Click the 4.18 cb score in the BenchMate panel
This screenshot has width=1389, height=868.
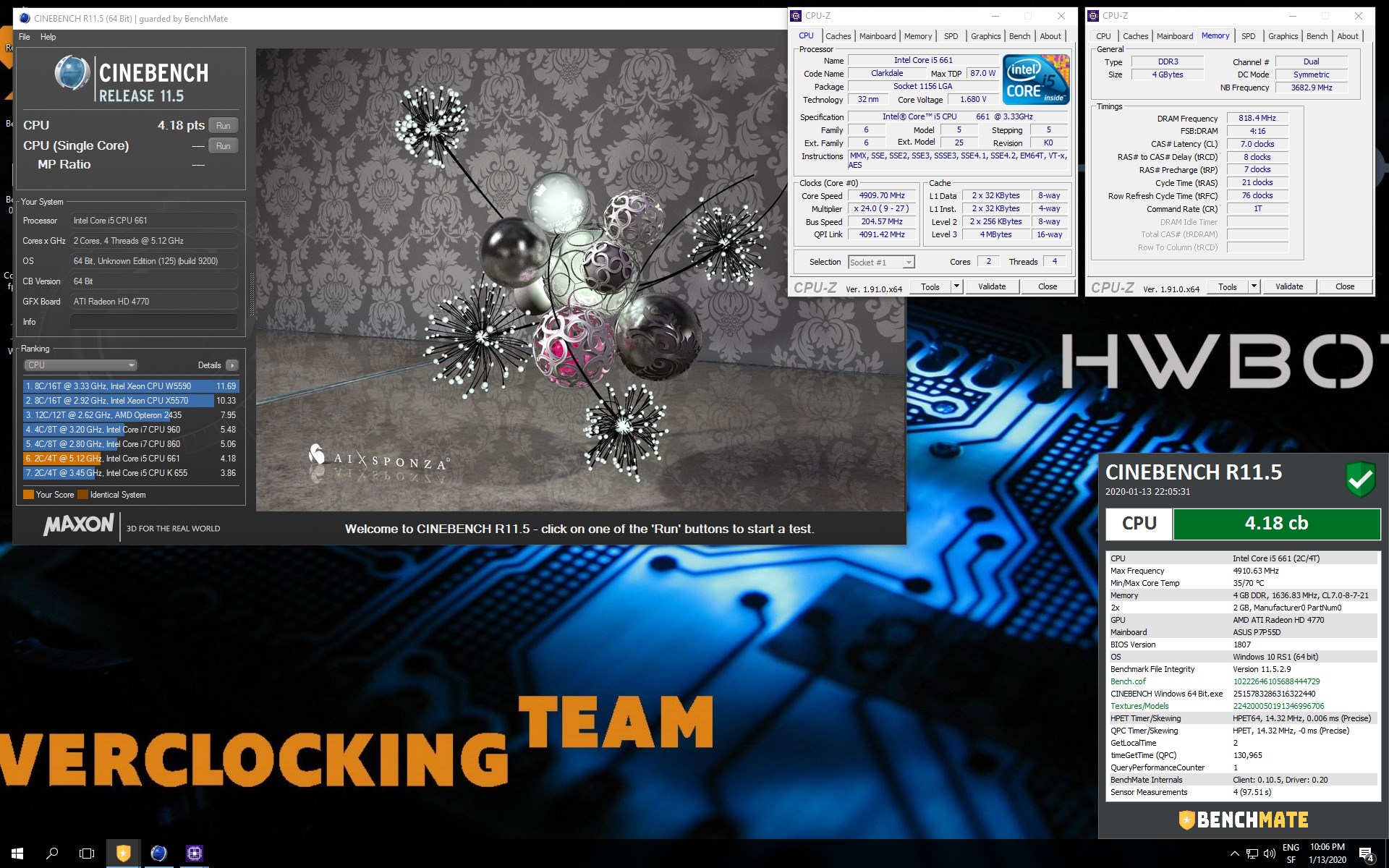pos(1276,524)
